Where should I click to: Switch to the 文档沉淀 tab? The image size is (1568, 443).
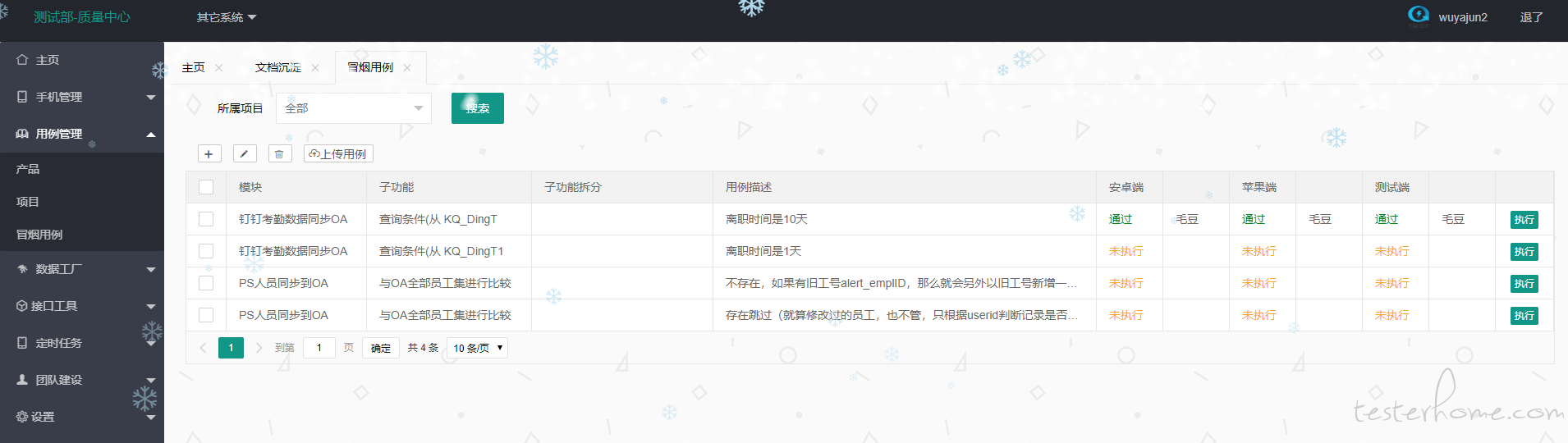pyautogui.click(x=278, y=68)
